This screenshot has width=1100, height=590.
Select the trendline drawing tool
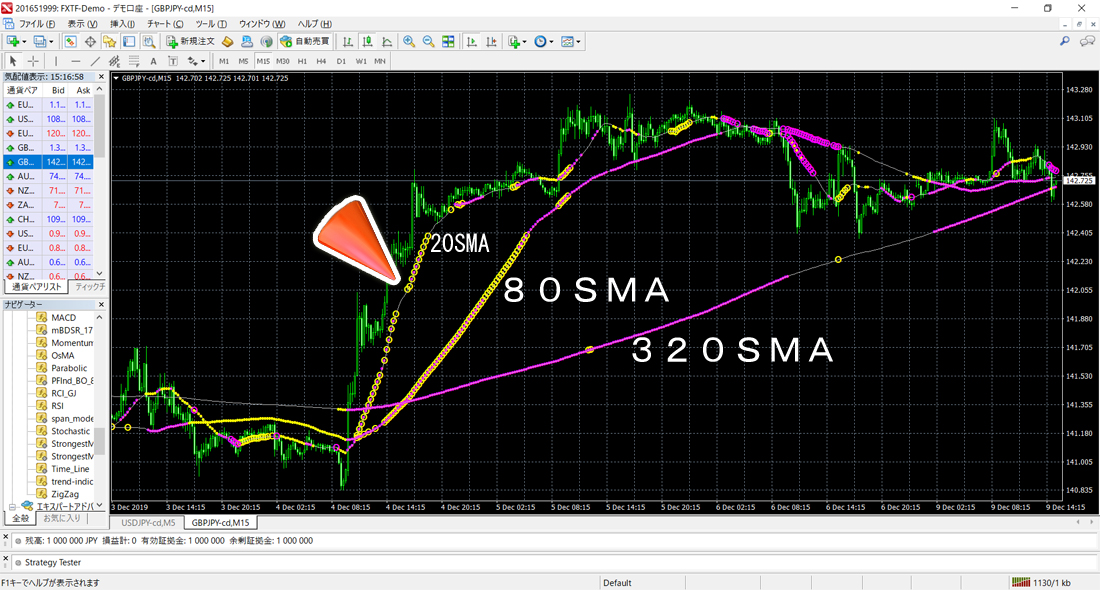pyautogui.click(x=95, y=61)
